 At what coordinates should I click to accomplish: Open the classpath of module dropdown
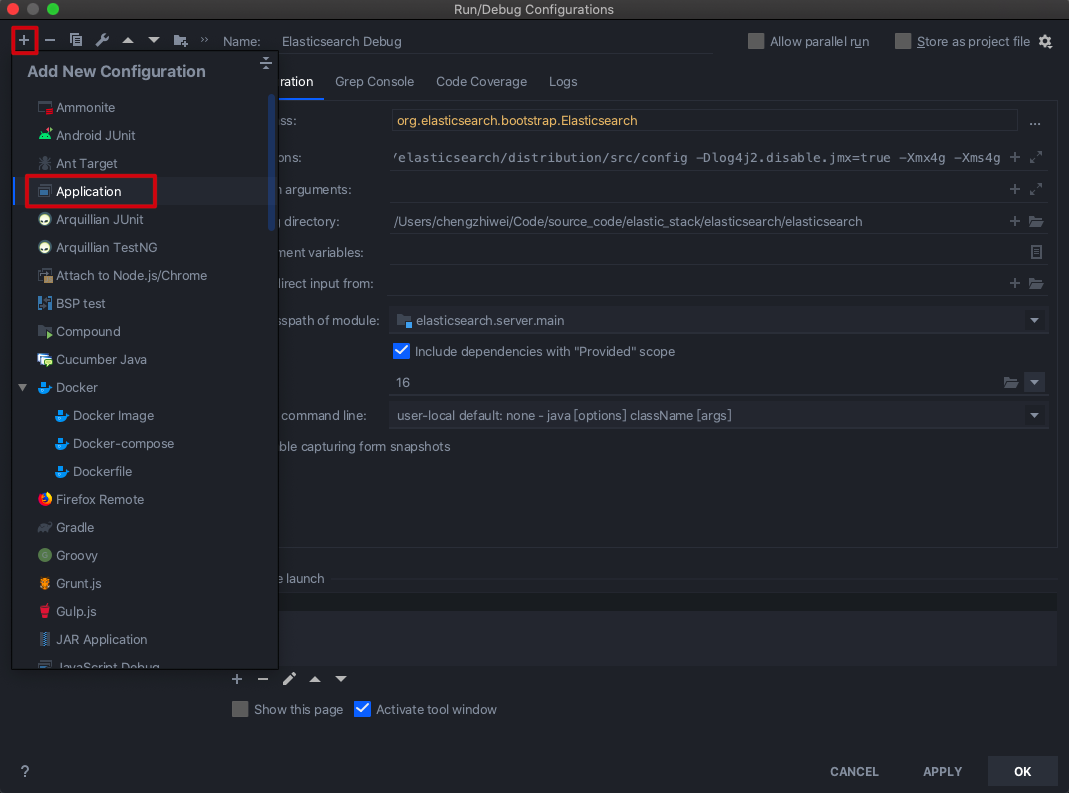coord(1034,320)
